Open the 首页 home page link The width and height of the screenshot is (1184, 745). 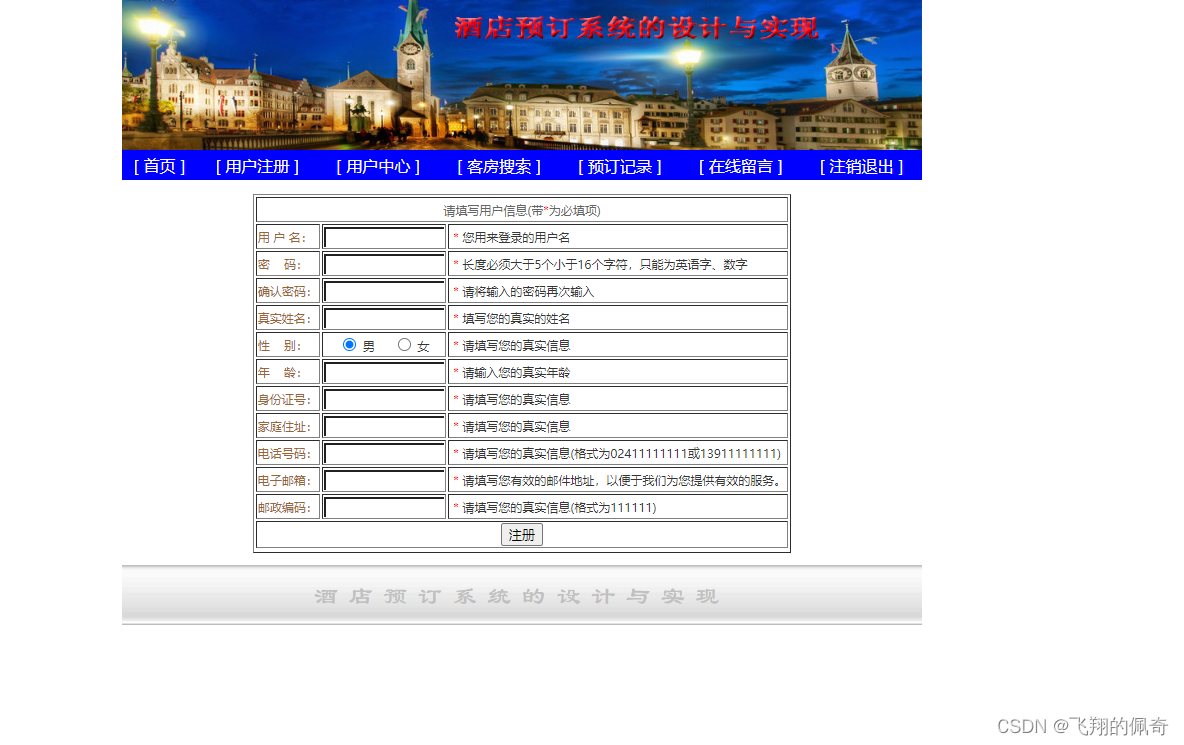click(x=159, y=166)
